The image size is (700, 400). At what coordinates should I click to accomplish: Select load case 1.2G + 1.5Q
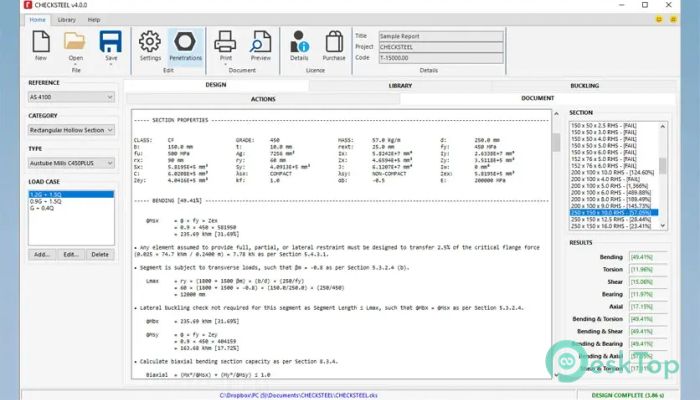point(71,195)
